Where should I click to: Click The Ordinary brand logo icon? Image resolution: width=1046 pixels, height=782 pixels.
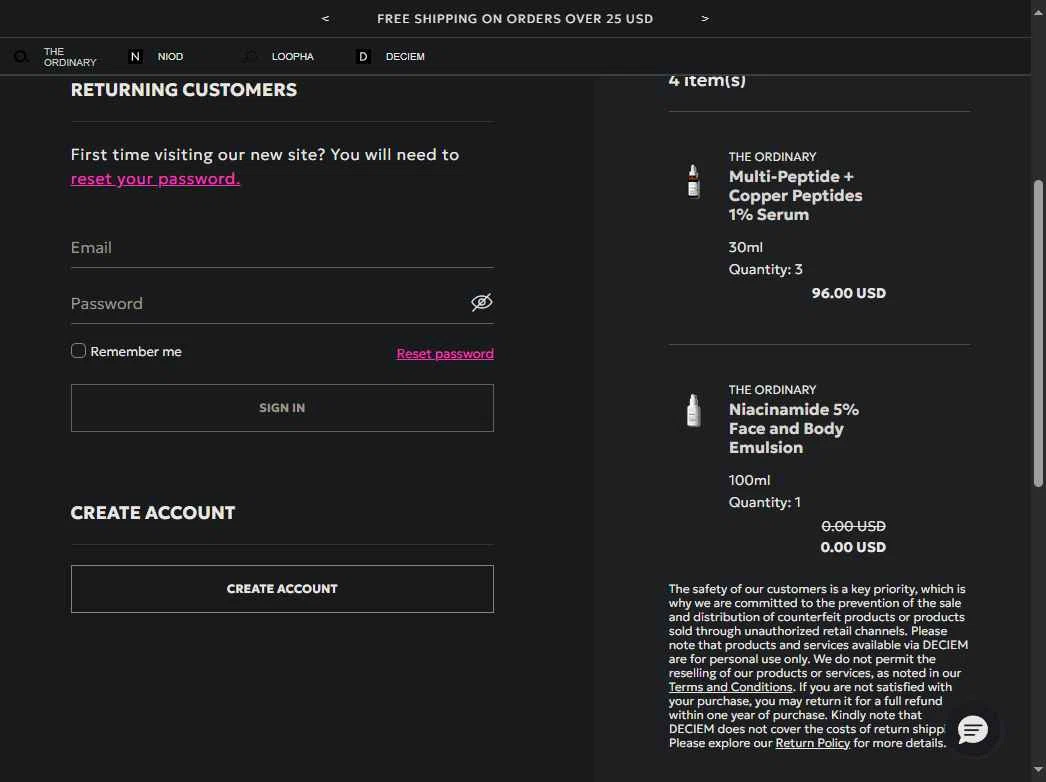coord(20,57)
